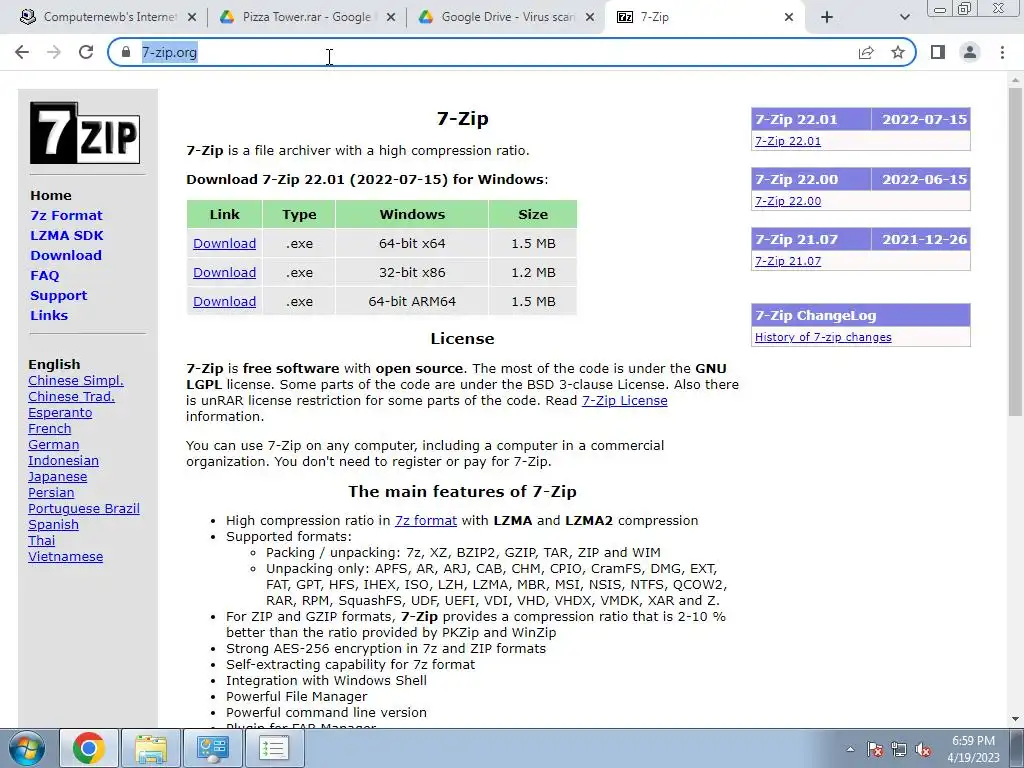Image resolution: width=1024 pixels, height=768 pixels.
Task: Open Windows Explorer from taskbar
Action: point(151,748)
